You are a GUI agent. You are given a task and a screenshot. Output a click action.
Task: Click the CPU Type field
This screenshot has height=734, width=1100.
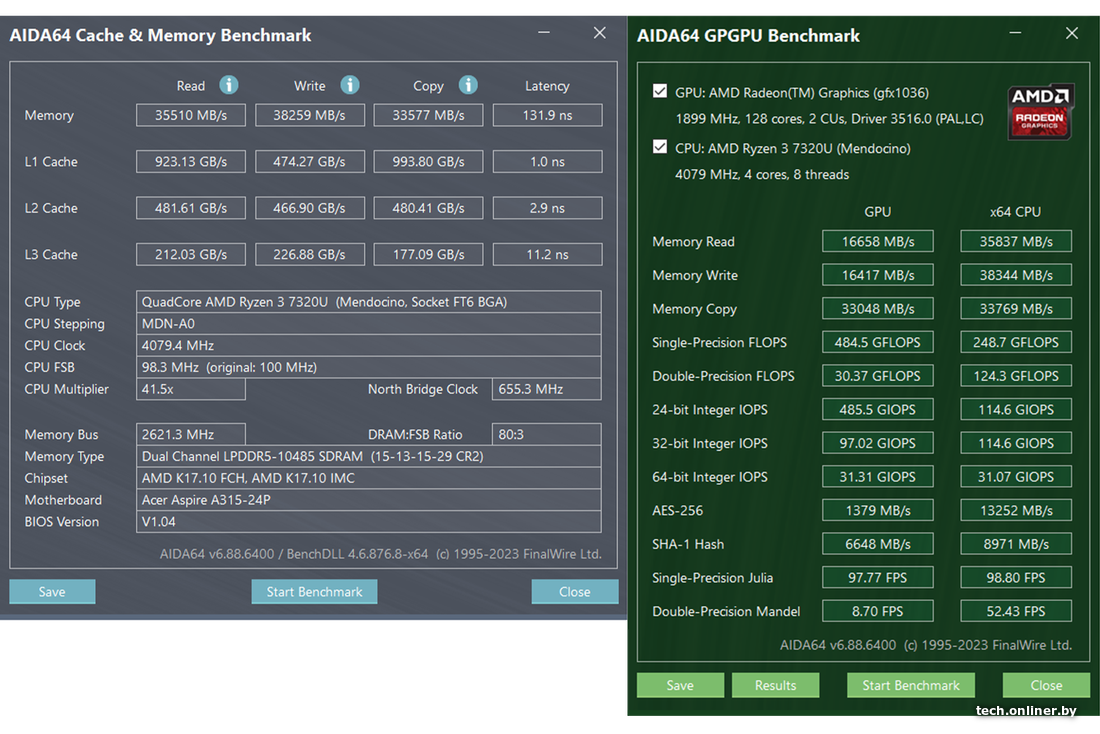click(368, 302)
